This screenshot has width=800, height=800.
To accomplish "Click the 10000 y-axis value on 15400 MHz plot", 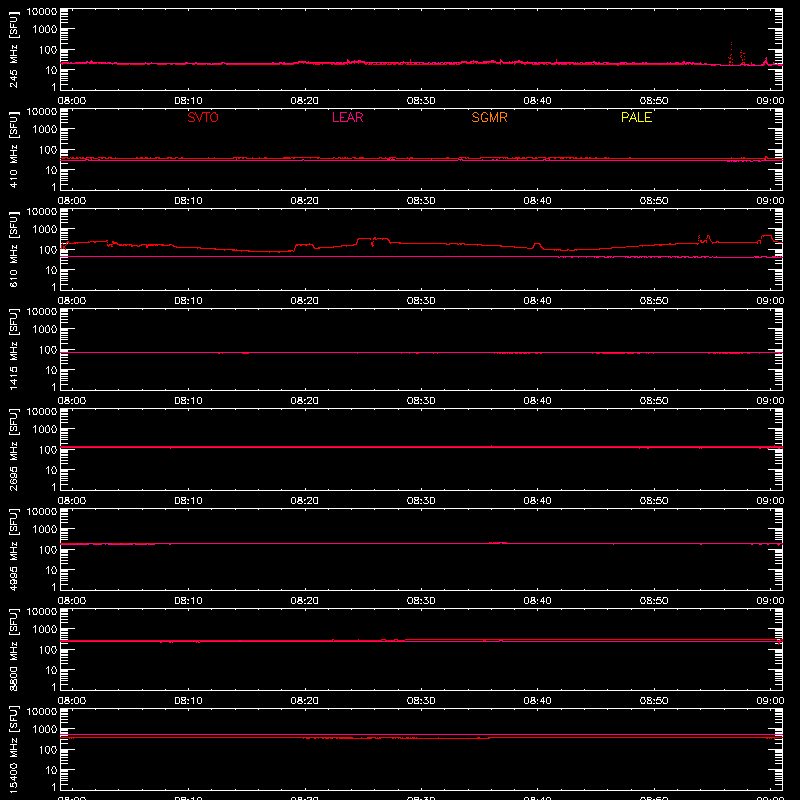I will tap(42, 712).
